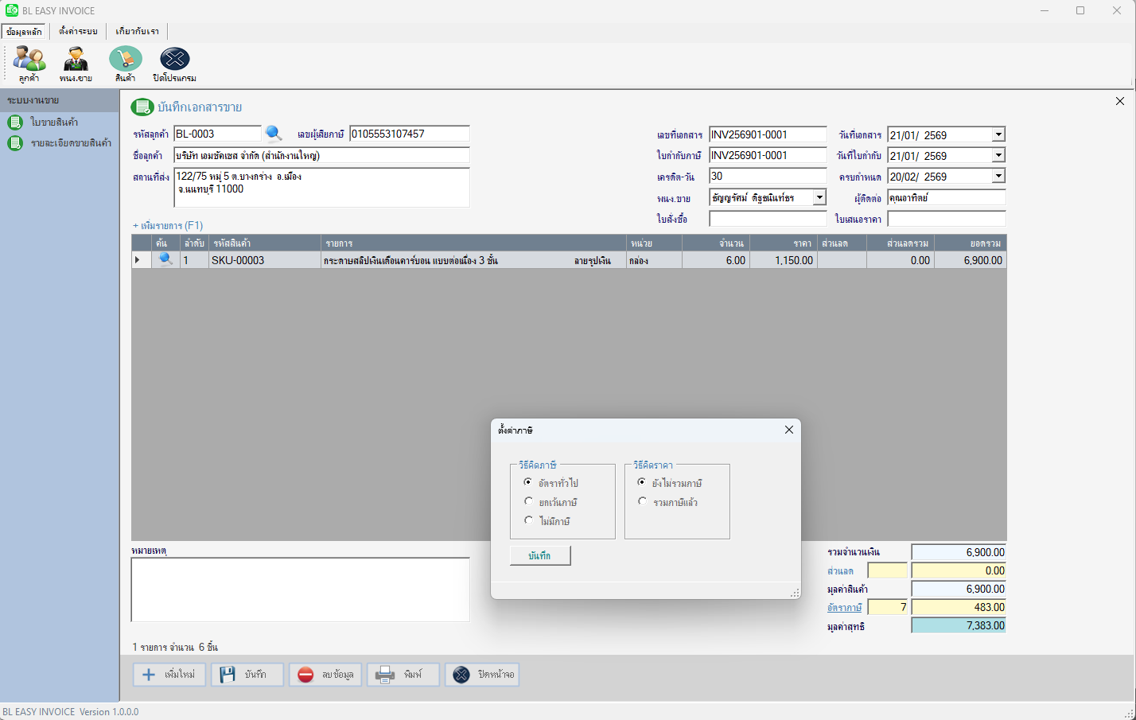Click the search icon in row 1
The height and width of the screenshot is (720, 1136).
[x=166, y=260]
